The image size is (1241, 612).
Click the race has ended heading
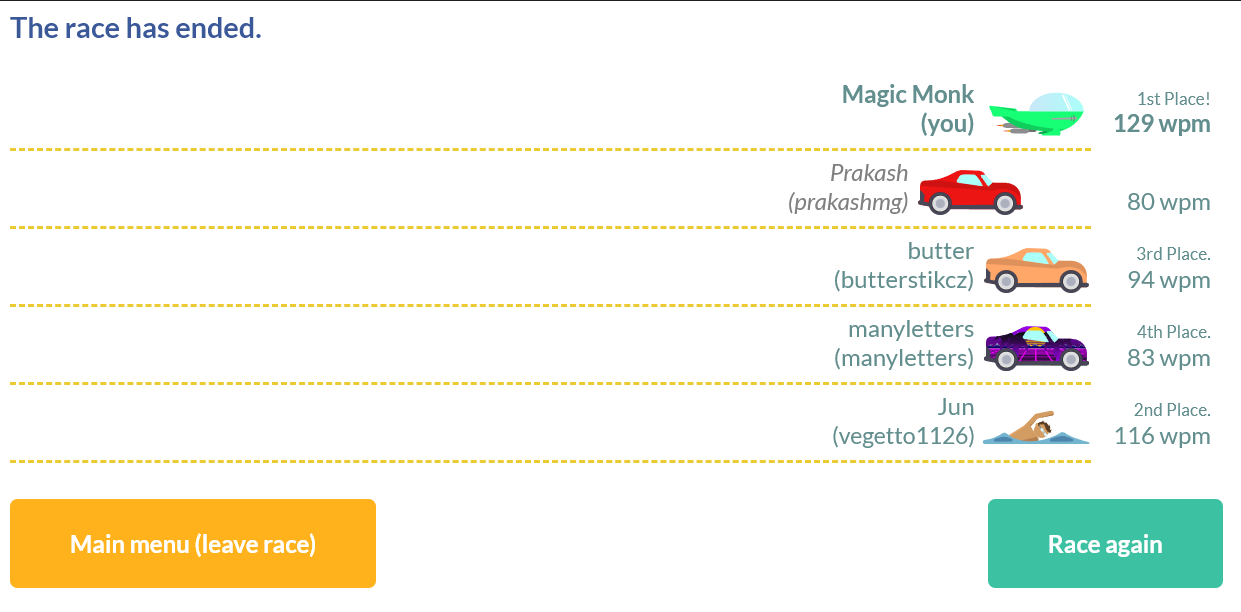tap(136, 28)
